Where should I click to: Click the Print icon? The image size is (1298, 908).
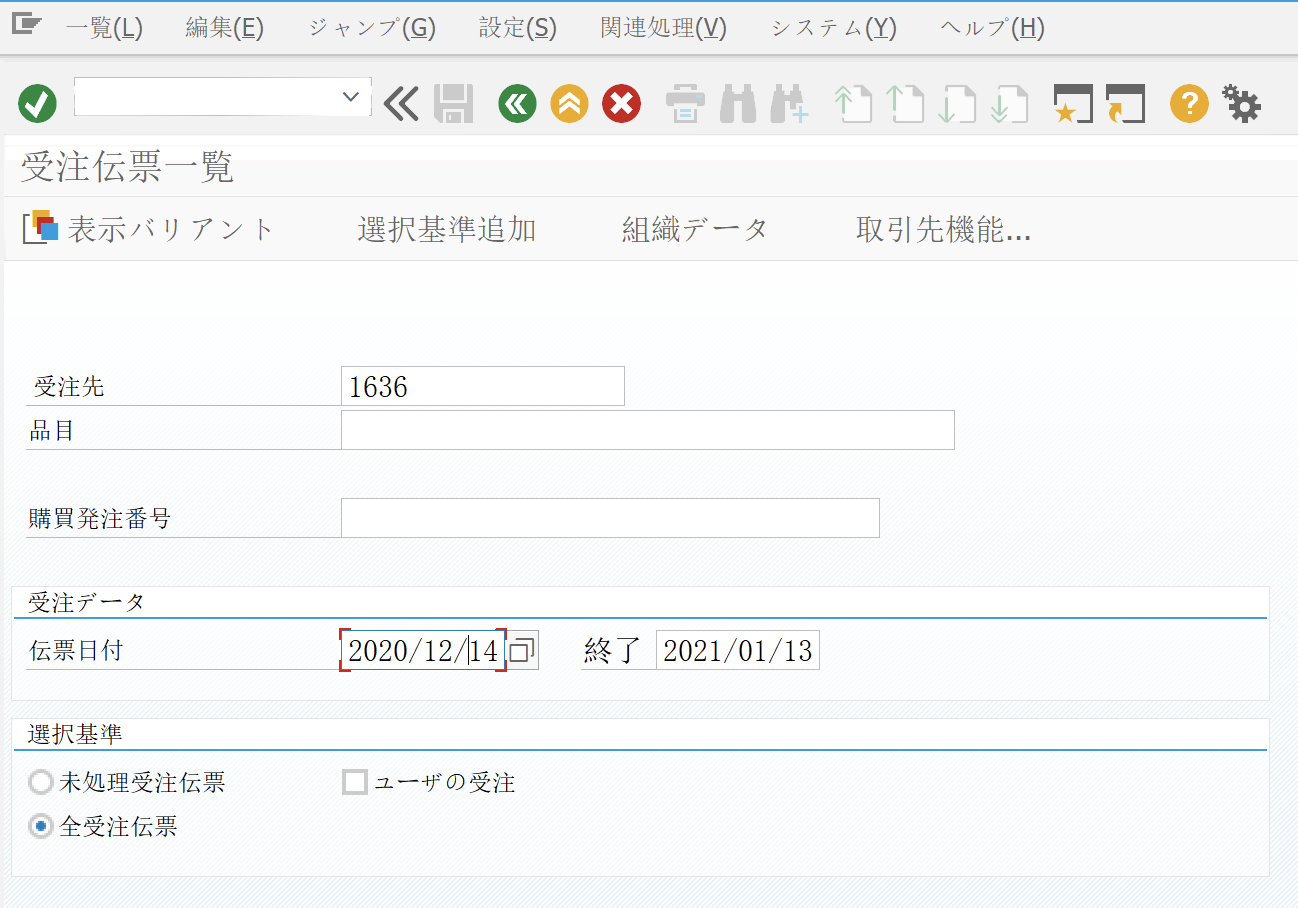[x=685, y=103]
